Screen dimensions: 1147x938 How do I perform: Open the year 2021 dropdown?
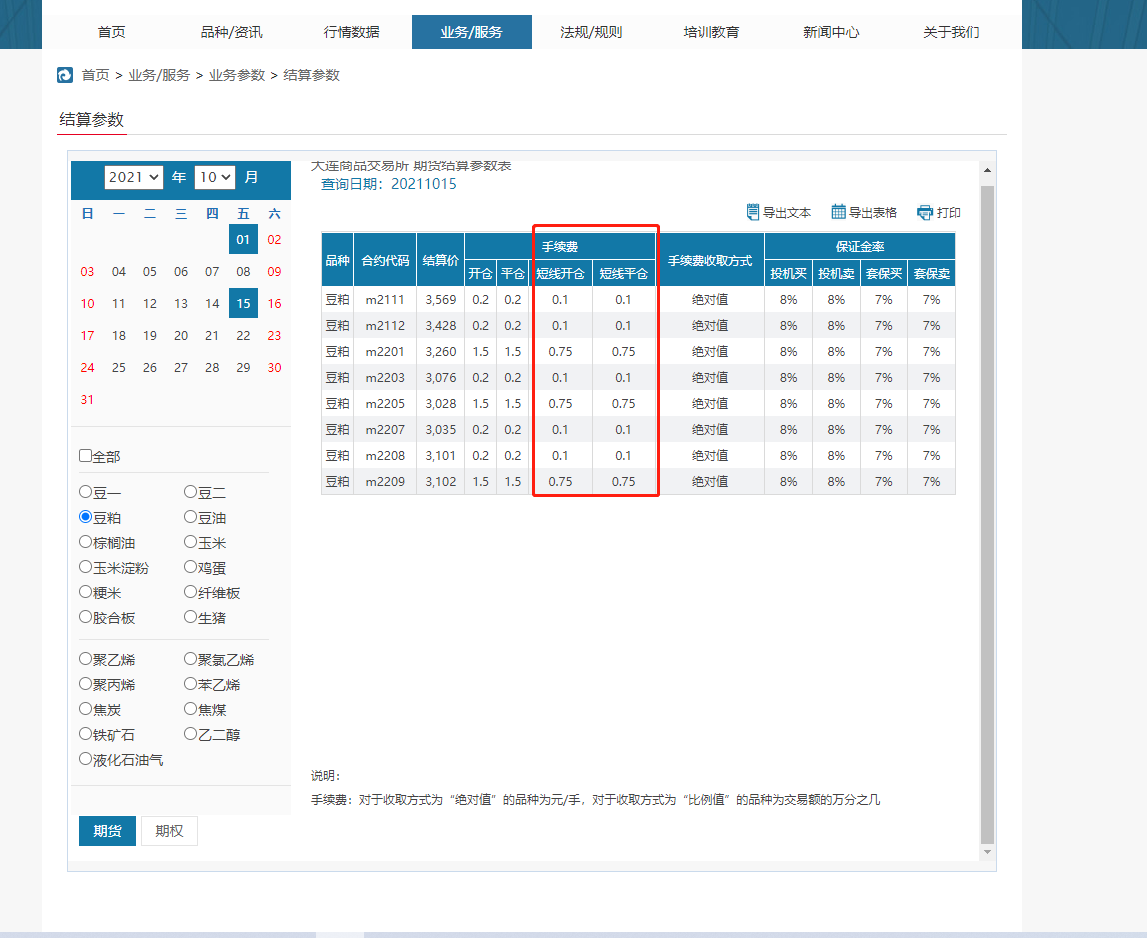click(134, 177)
